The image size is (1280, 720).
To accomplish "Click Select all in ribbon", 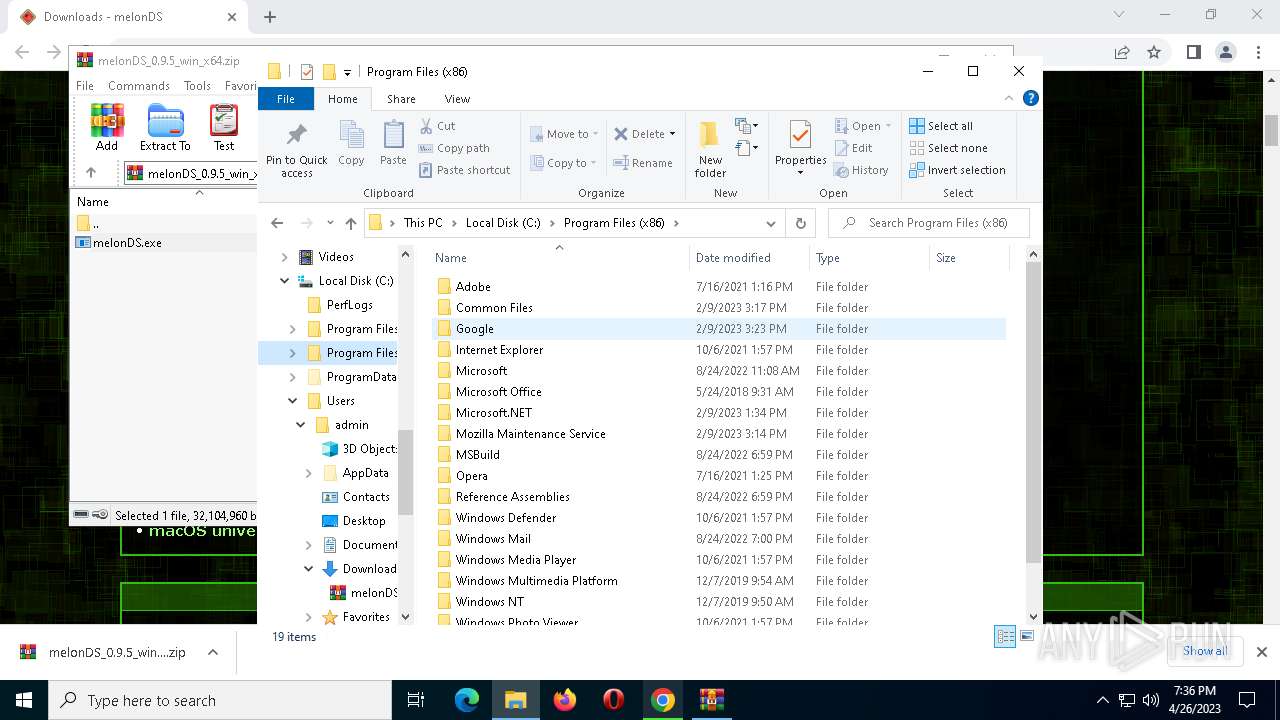I will pos(941,126).
